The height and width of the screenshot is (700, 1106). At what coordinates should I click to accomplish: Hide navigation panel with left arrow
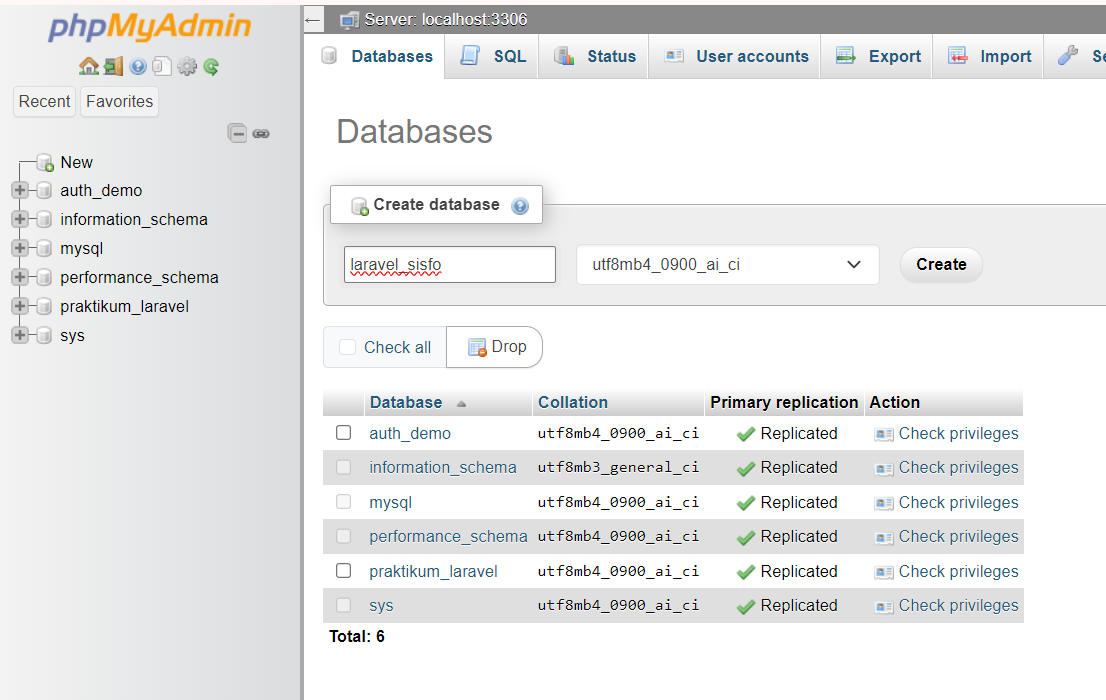[x=312, y=20]
